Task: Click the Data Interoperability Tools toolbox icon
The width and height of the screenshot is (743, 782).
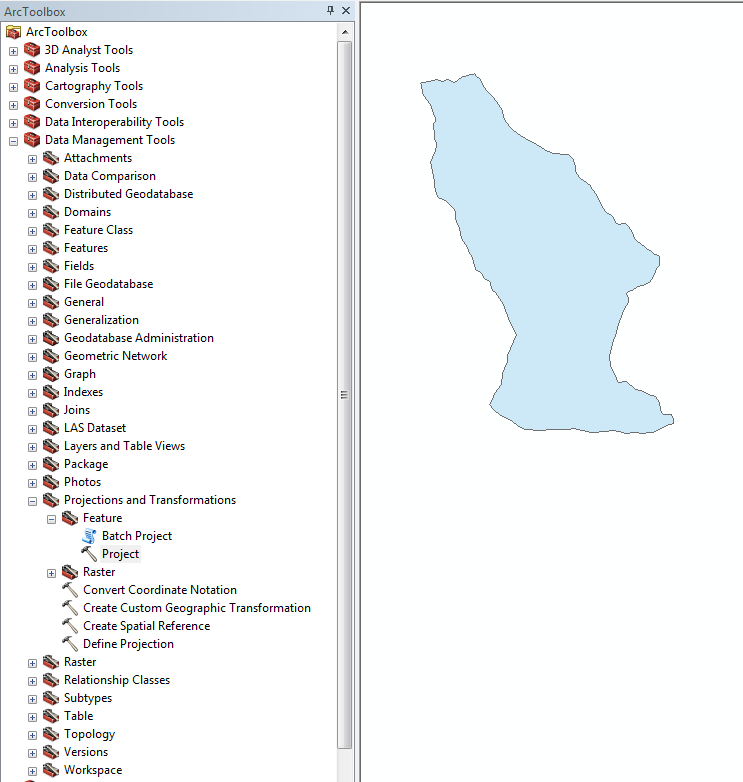Action: (x=32, y=122)
